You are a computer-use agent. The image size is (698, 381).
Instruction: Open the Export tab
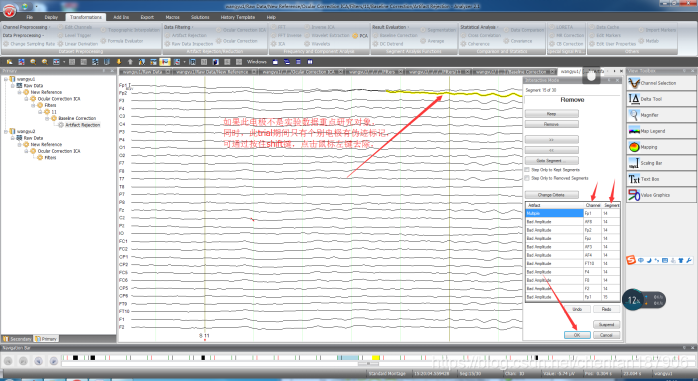147,17
